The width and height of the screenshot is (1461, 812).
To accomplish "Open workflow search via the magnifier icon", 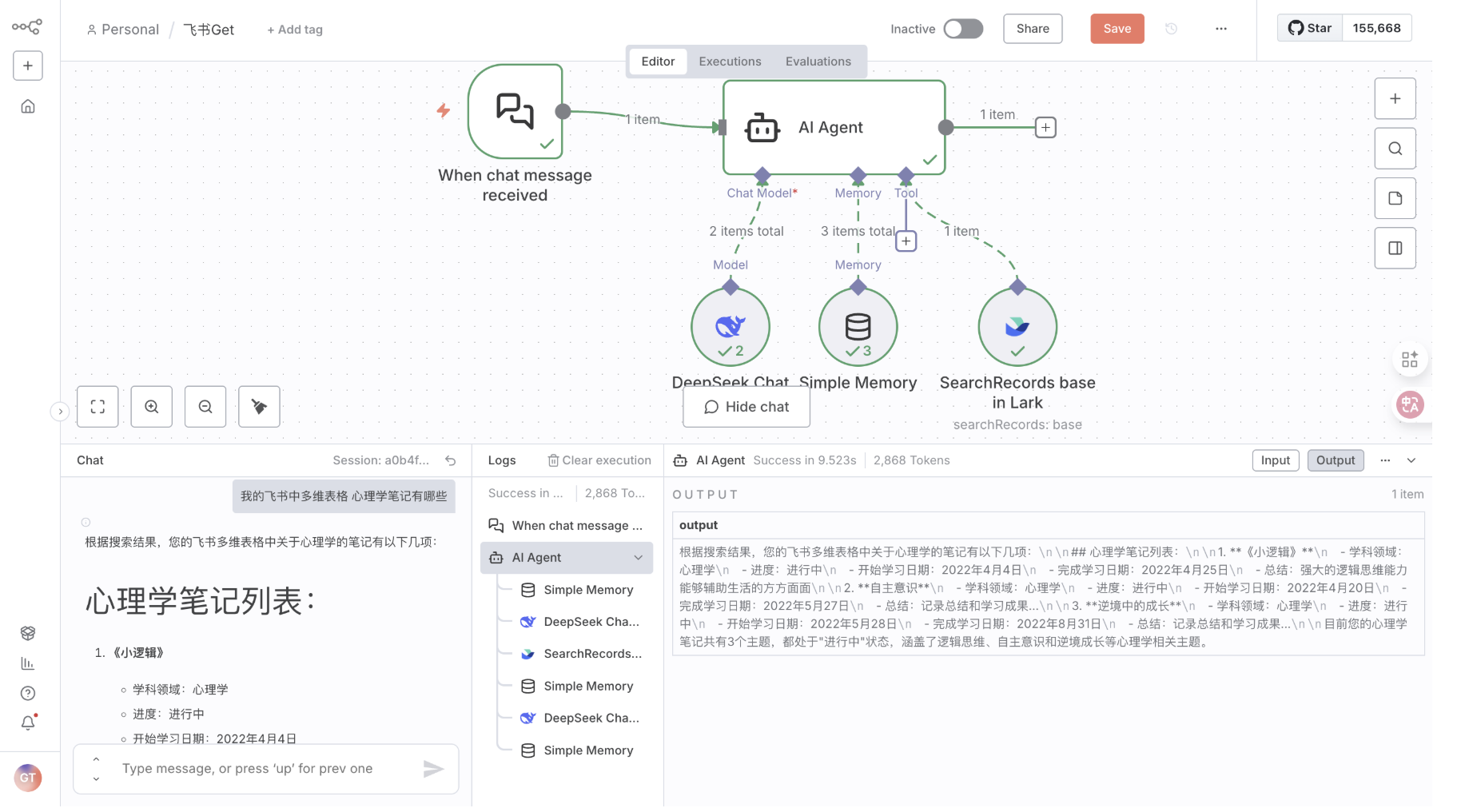I will pos(1395,149).
